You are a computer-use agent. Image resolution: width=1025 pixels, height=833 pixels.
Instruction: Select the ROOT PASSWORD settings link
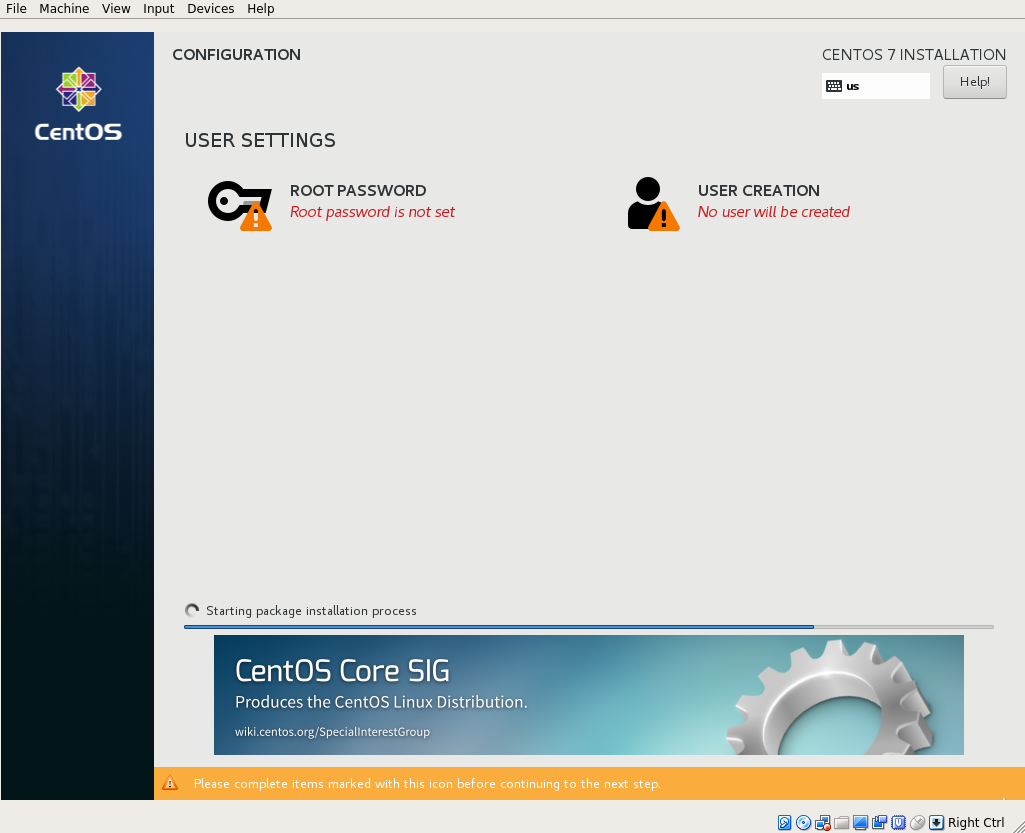[x=357, y=190]
